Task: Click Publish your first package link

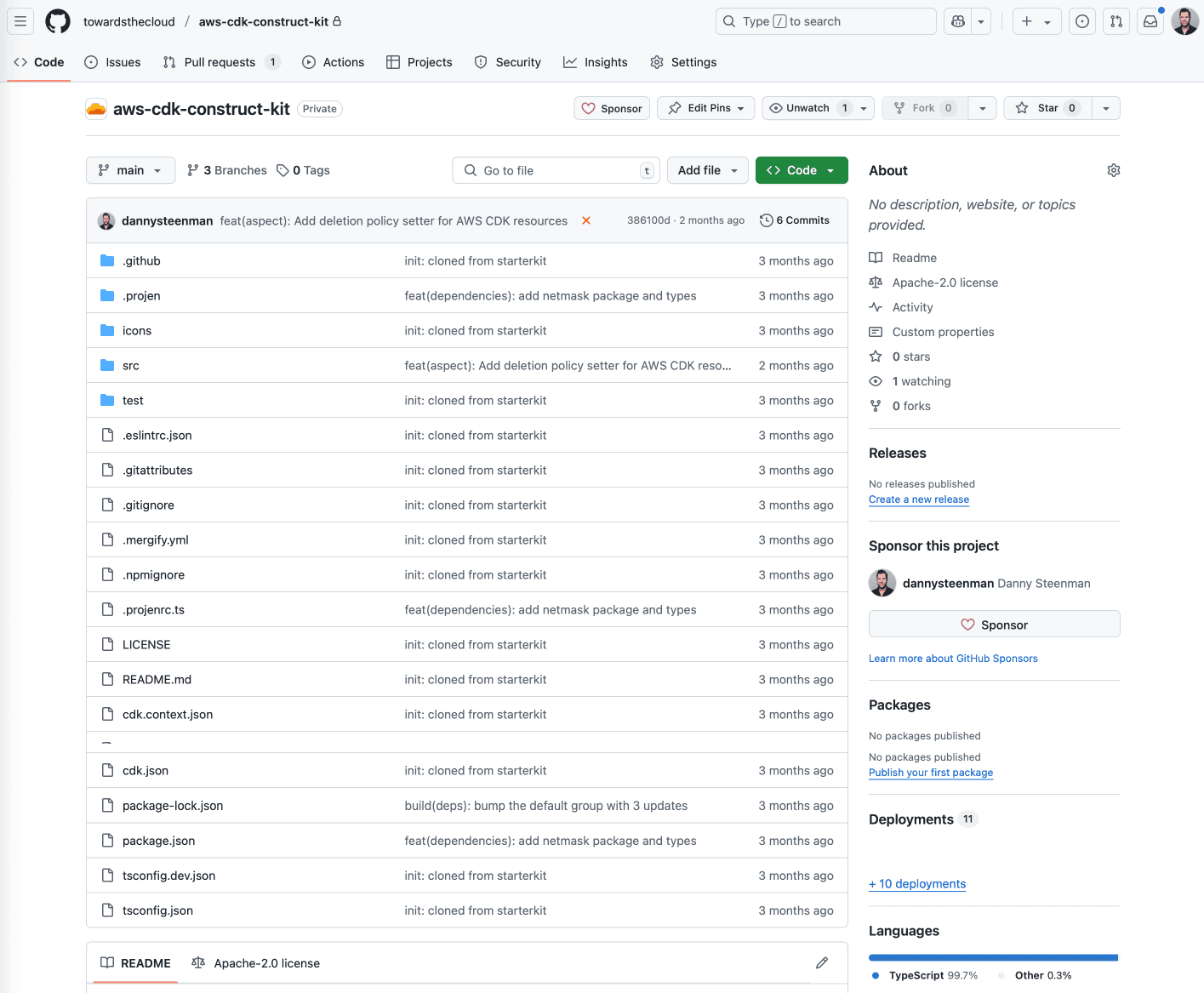Action: [931, 773]
